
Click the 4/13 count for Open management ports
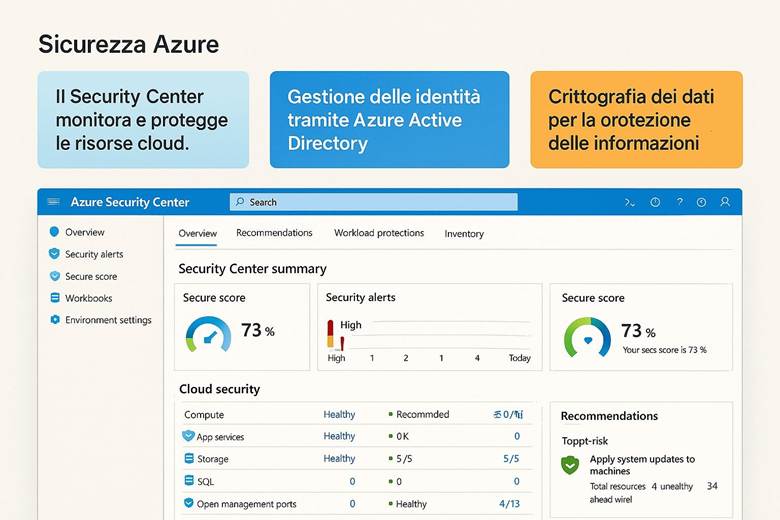click(509, 504)
